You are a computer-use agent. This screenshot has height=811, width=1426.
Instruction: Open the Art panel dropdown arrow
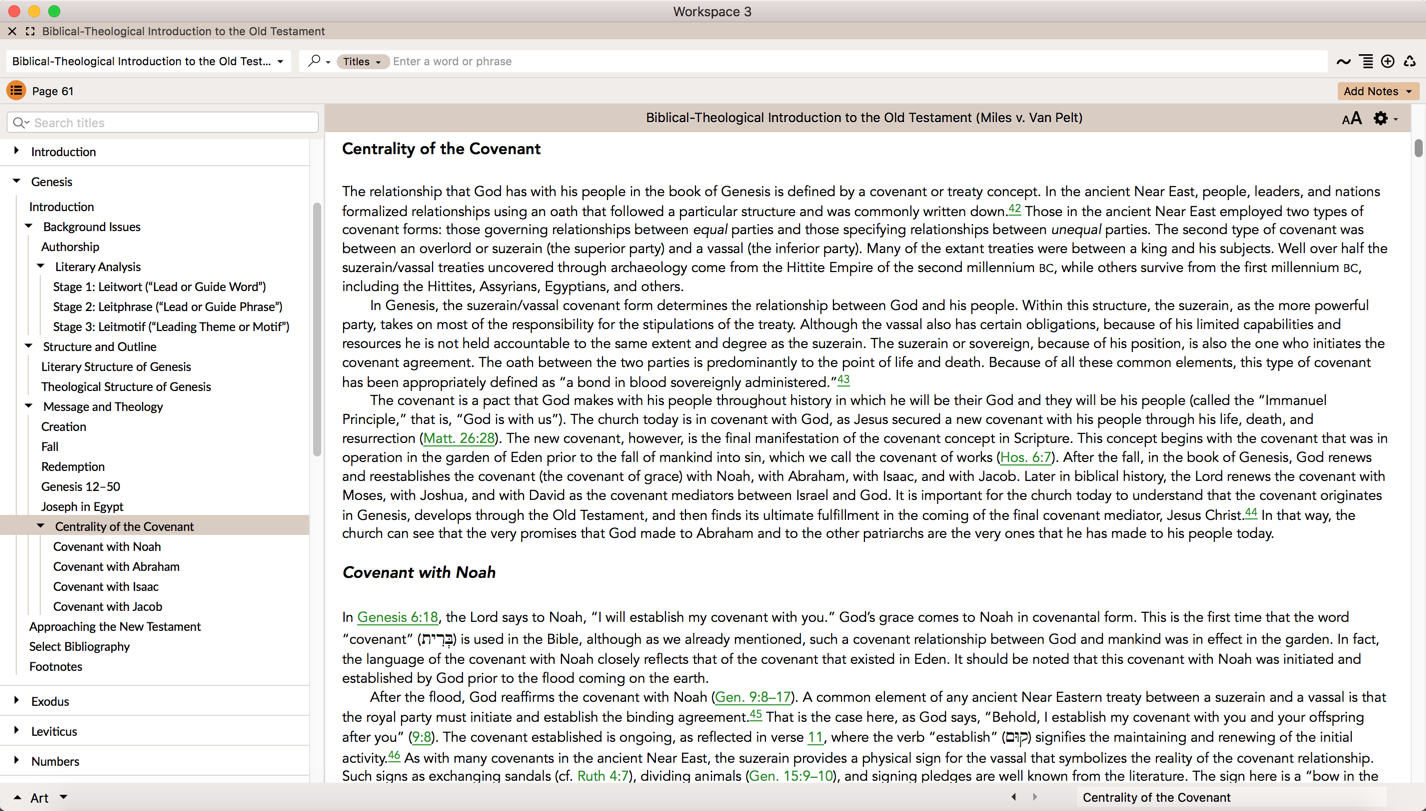pyautogui.click(x=63, y=797)
